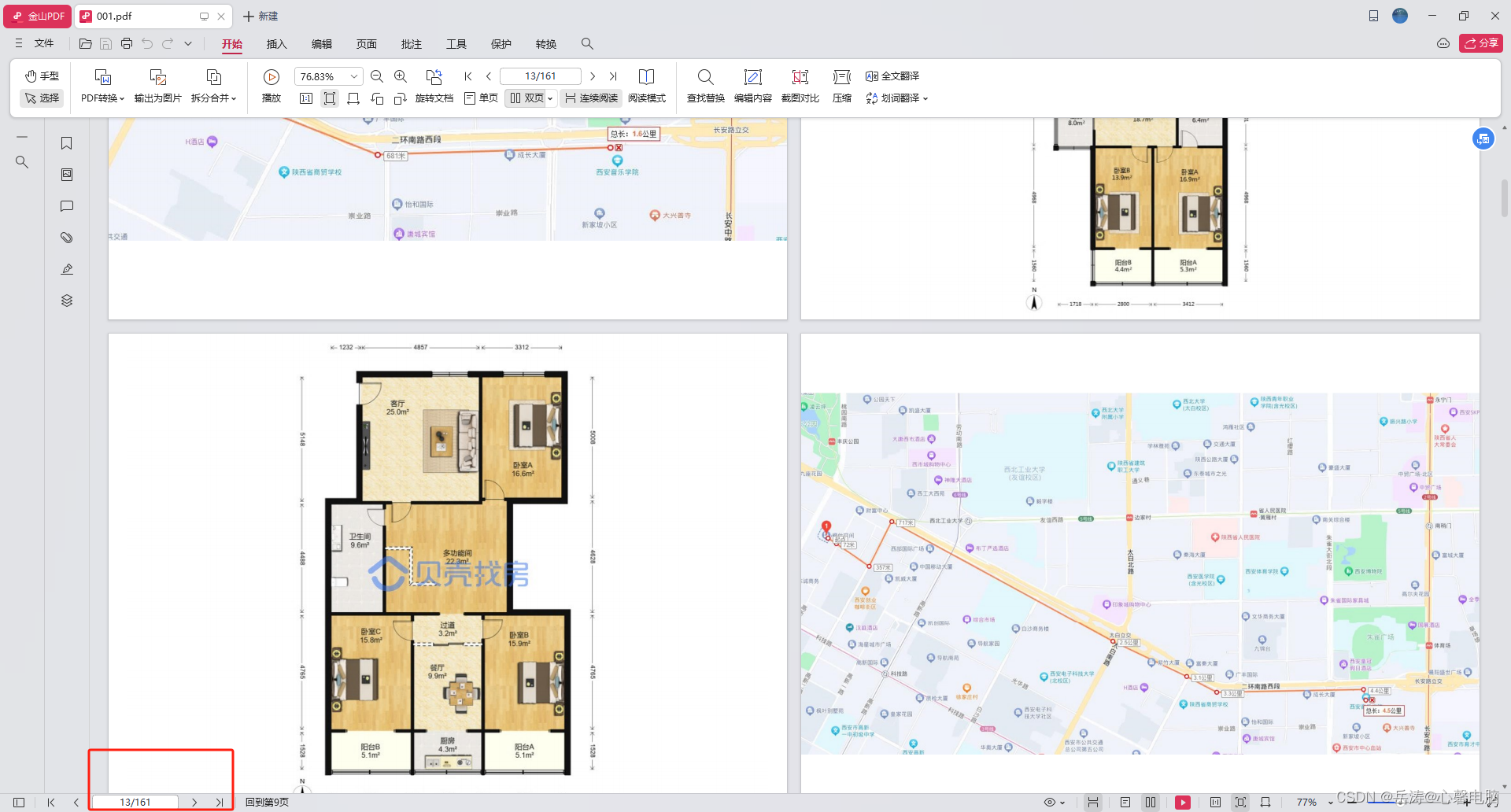Choose fit-width view in the ribbon
Image resolution: width=1511 pixels, height=812 pixels.
(x=353, y=98)
